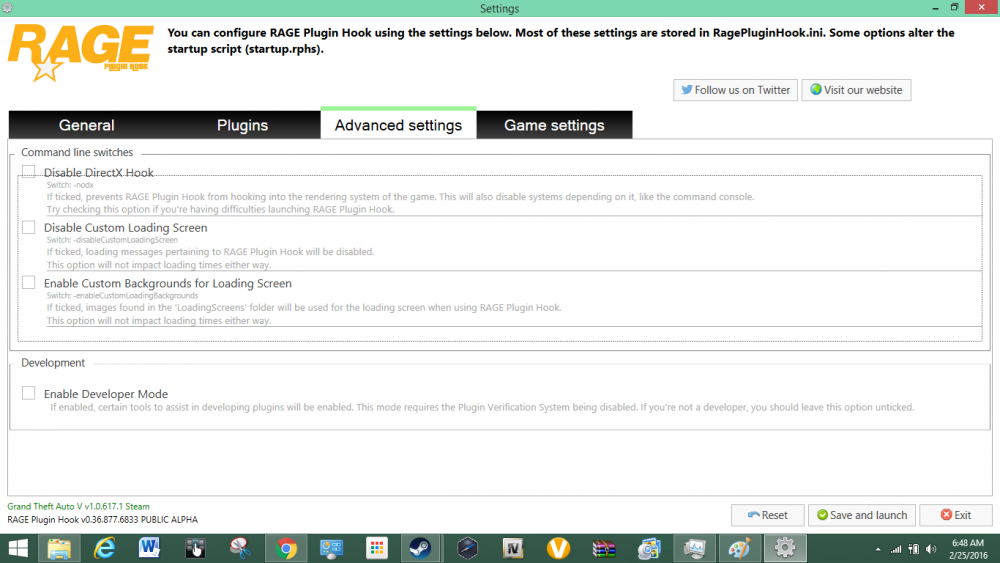Open the control panel icon in taskbar
This screenshot has width=1000, height=563.
331,548
